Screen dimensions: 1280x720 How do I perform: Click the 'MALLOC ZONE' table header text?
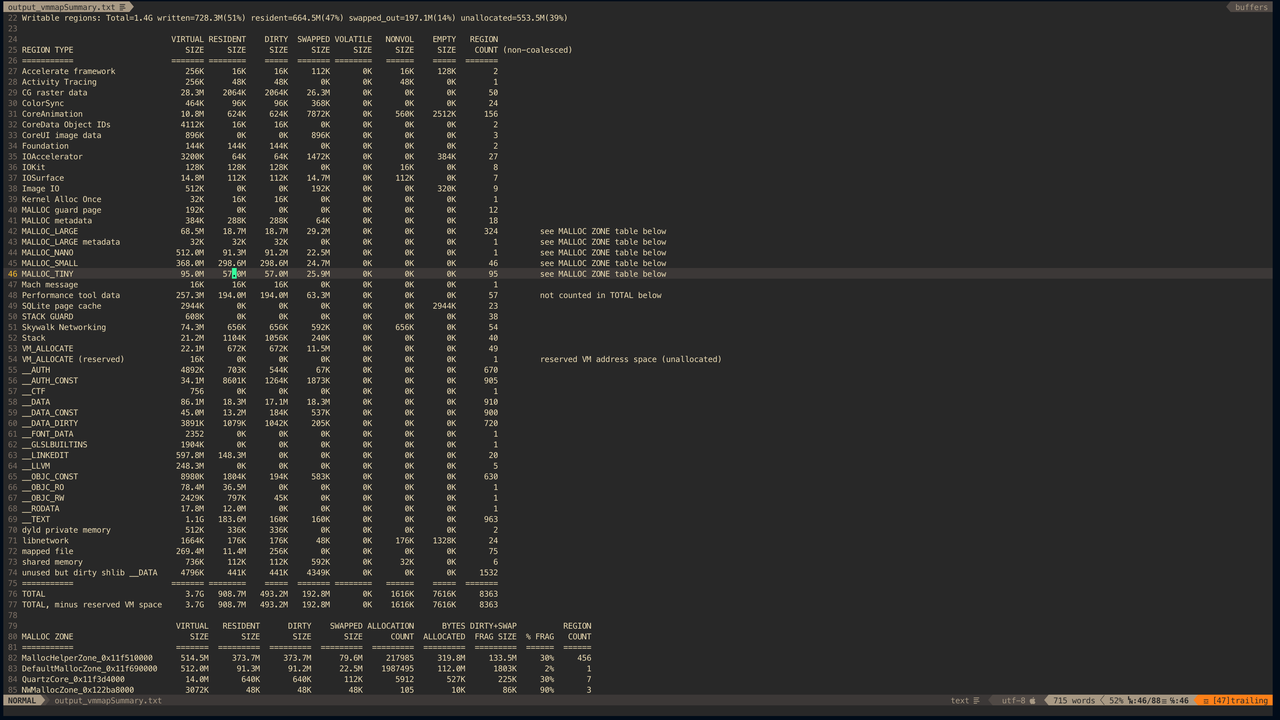point(47,636)
